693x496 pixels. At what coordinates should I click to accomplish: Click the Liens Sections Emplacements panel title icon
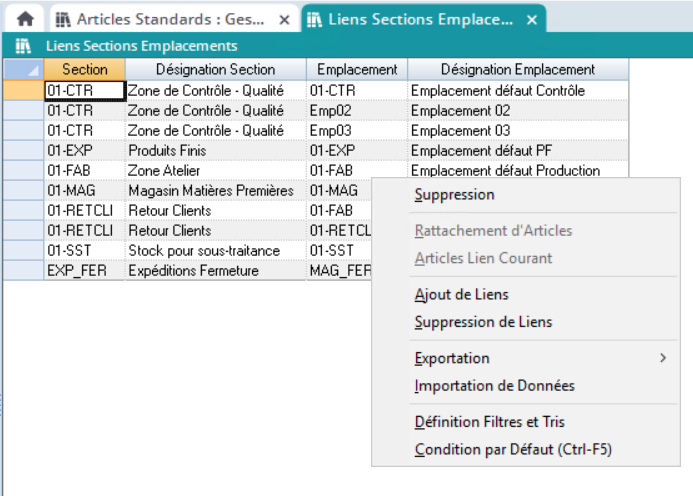point(23,46)
